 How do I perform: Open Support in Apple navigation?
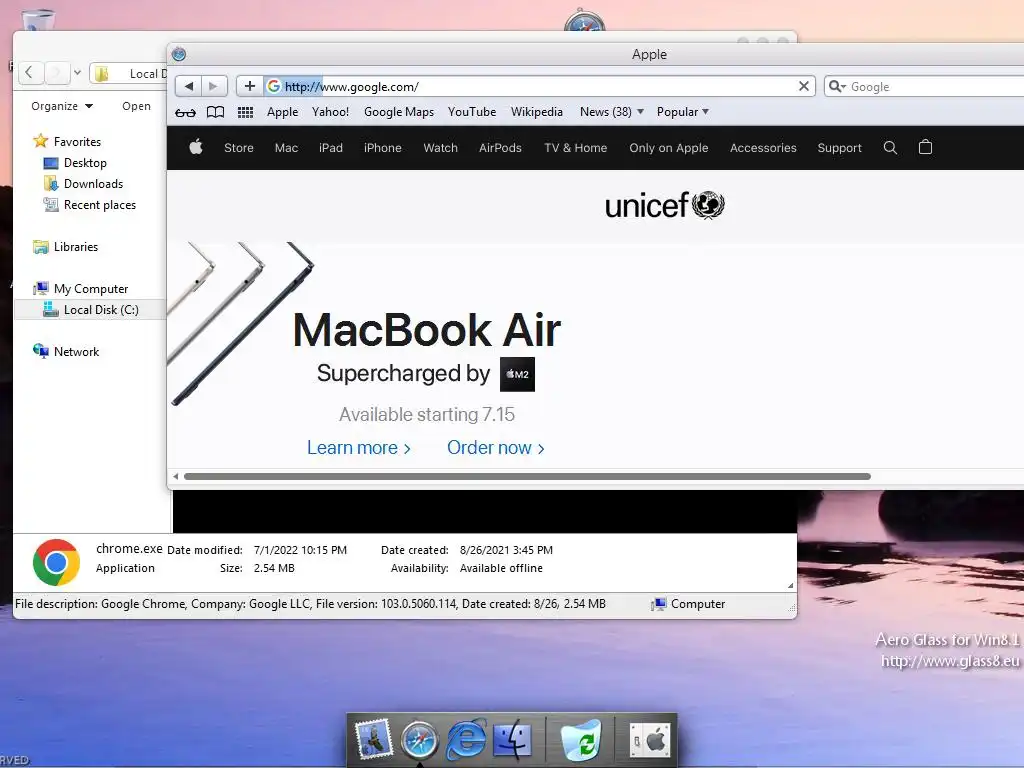point(839,148)
